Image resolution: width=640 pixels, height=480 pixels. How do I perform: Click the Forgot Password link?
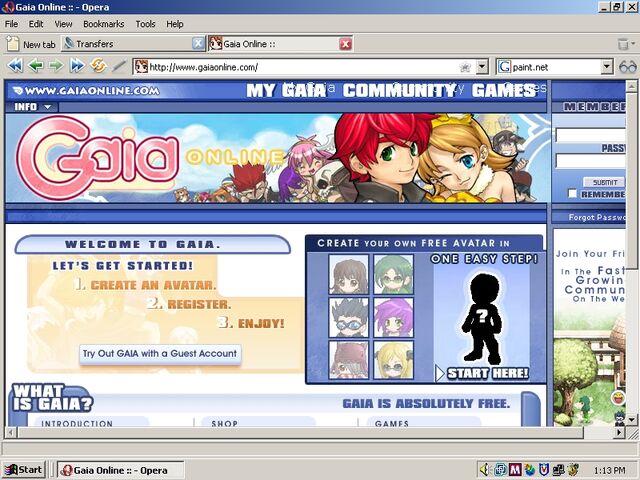pyautogui.click(x=597, y=218)
